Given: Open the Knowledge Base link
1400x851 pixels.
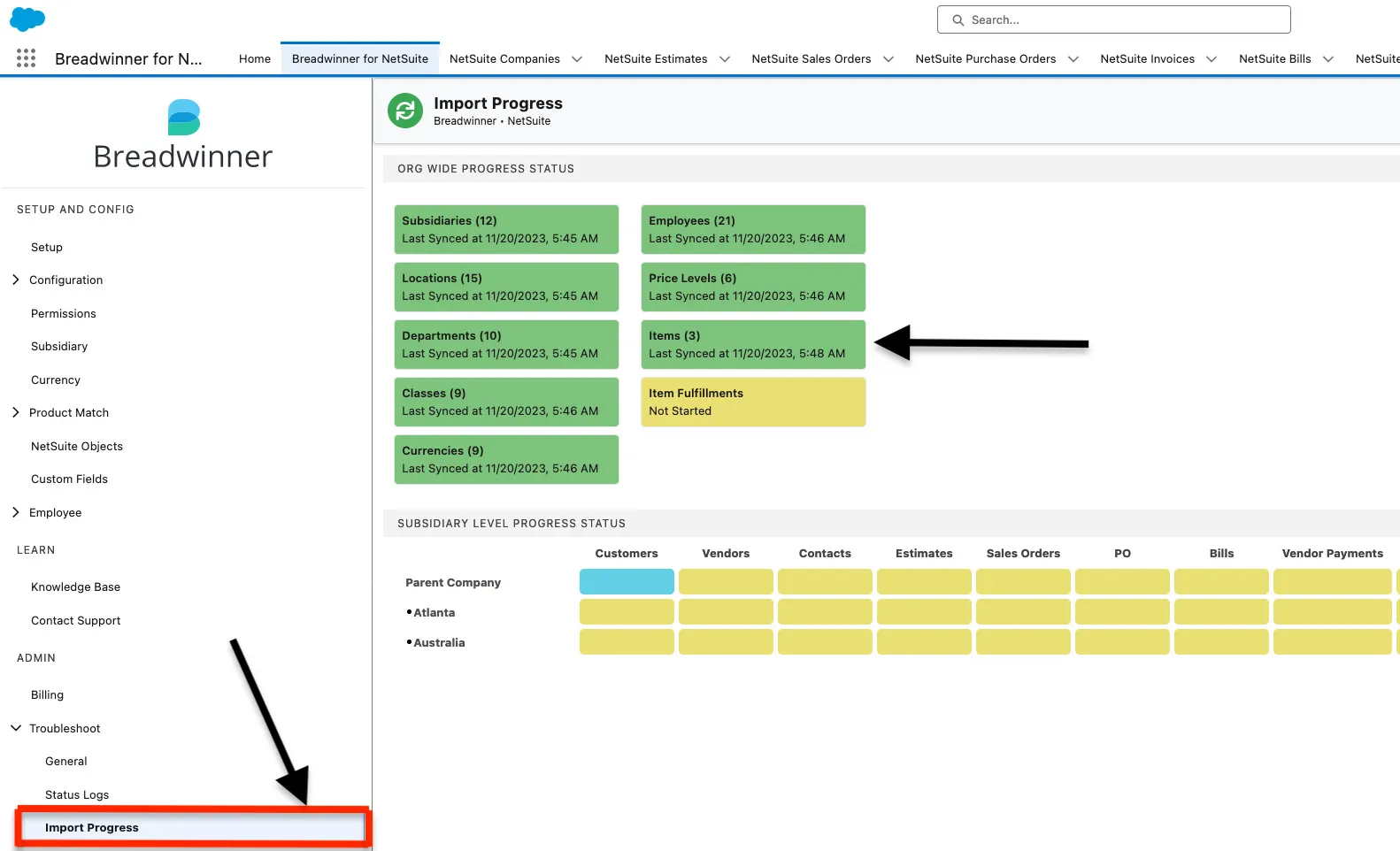Looking at the screenshot, I should coord(75,586).
